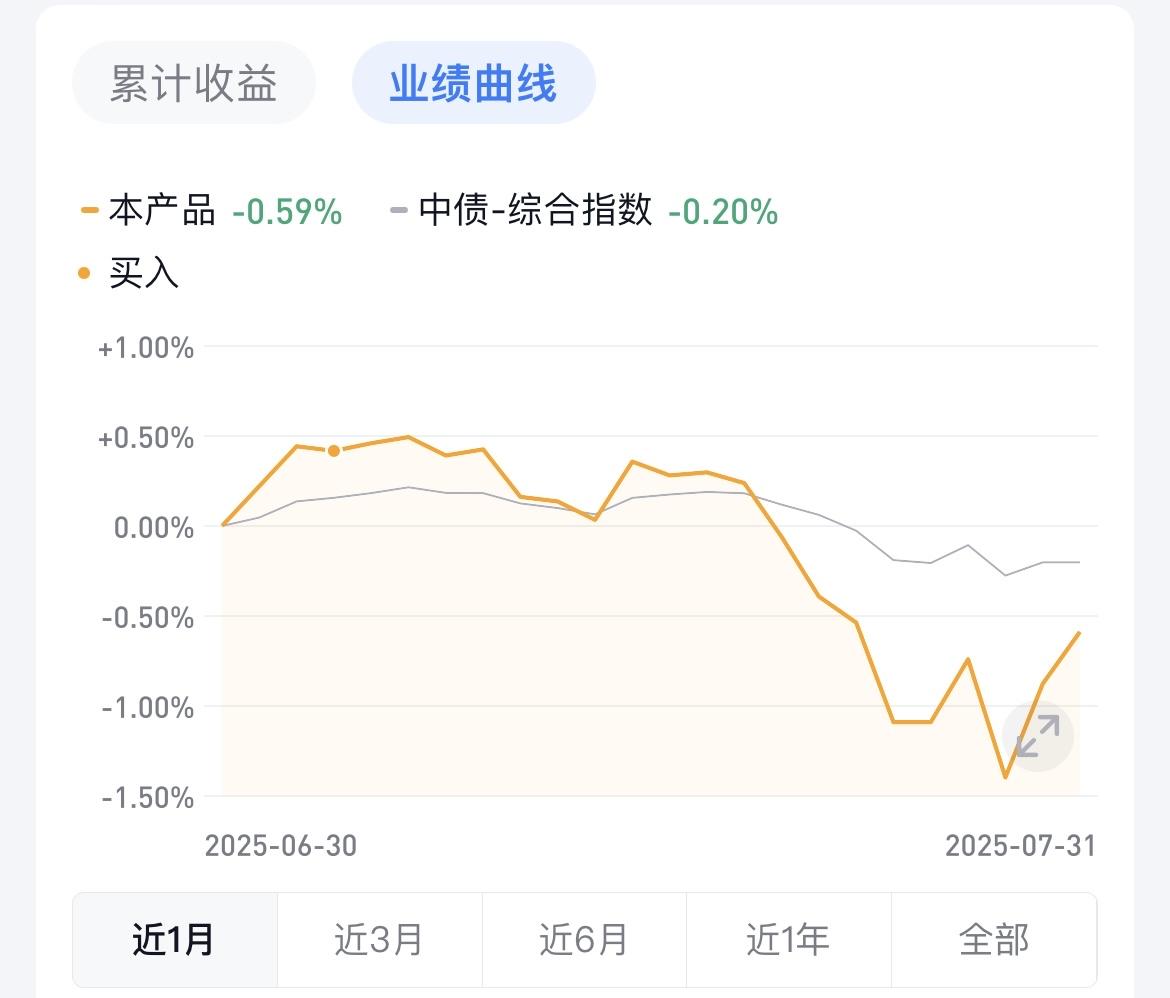Image resolution: width=1170 pixels, height=998 pixels.
Task: Toggle 本产品 legend series
Action: 162,210
